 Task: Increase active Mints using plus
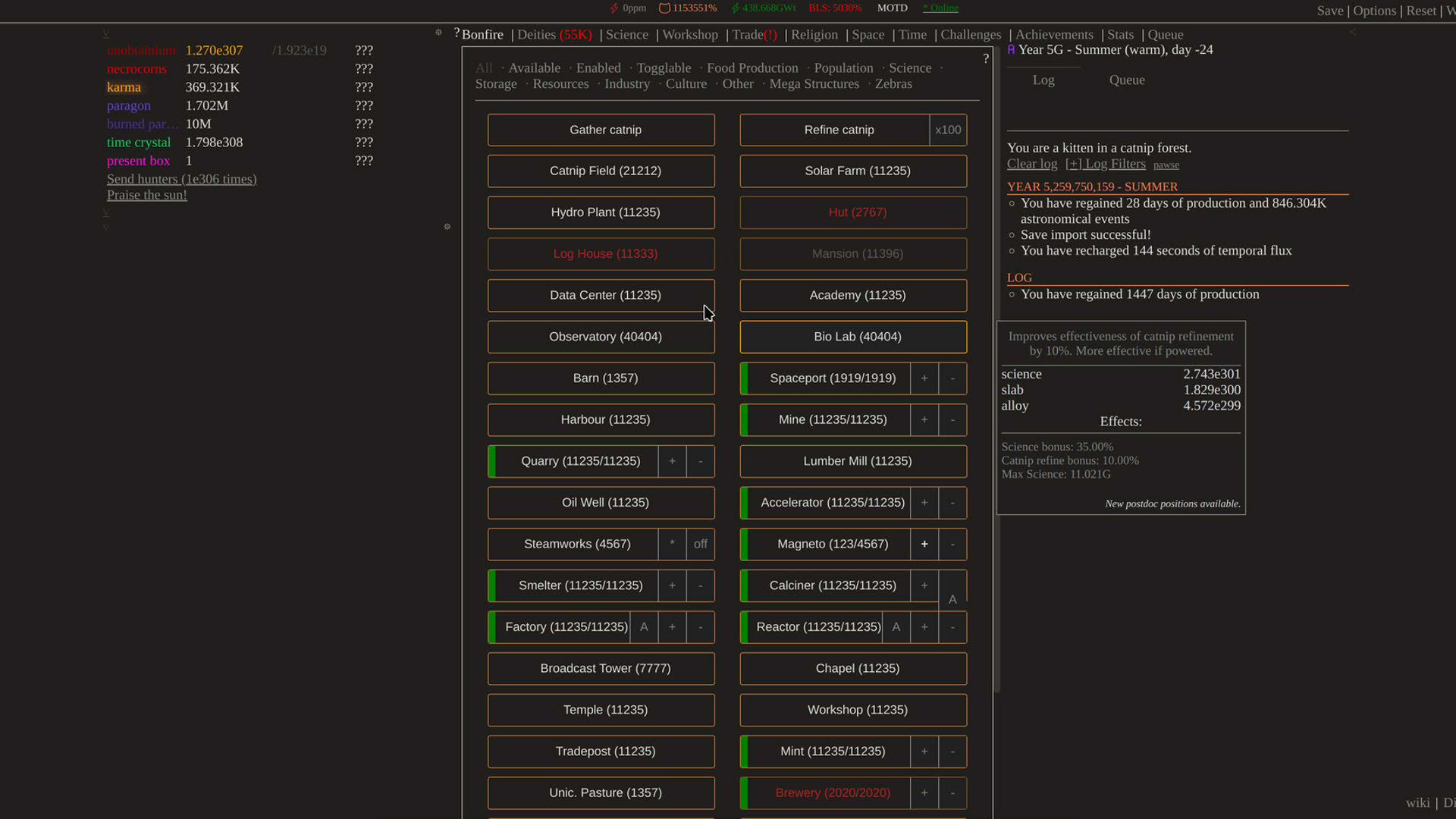coord(924,752)
